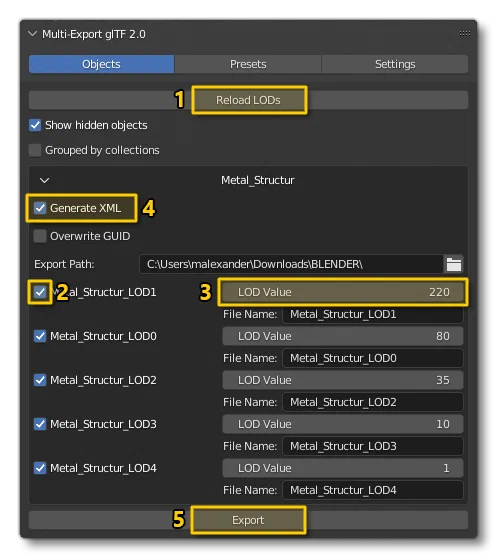Select the Objects tab
The image size is (497, 558).
(101, 64)
